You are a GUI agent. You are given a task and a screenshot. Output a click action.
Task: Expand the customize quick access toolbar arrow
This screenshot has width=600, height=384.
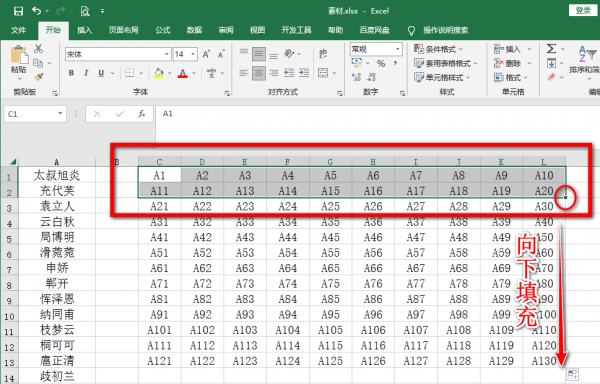(x=102, y=11)
